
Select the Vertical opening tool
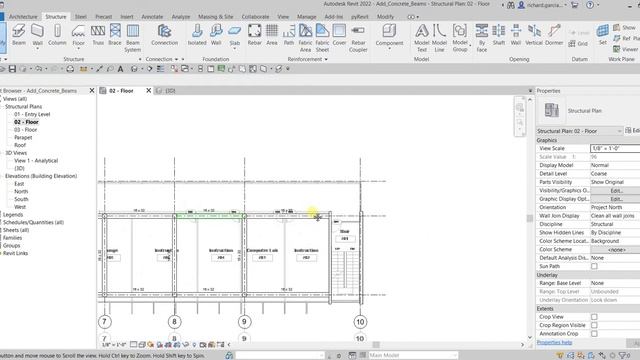pyautogui.click(x=534, y=35)
